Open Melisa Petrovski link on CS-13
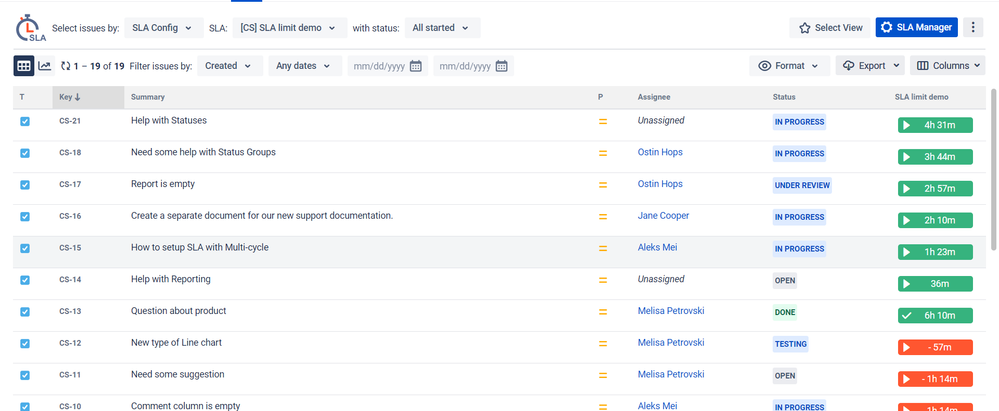 [671, 311]
